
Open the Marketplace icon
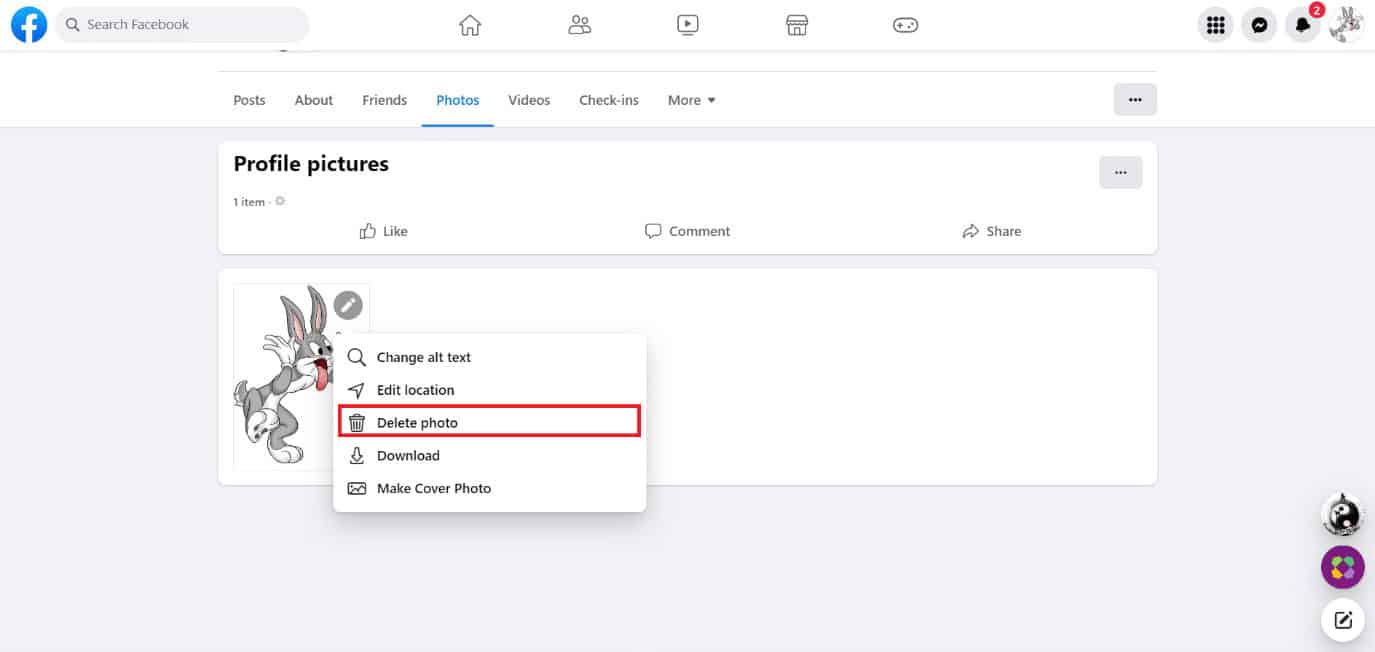797,25
